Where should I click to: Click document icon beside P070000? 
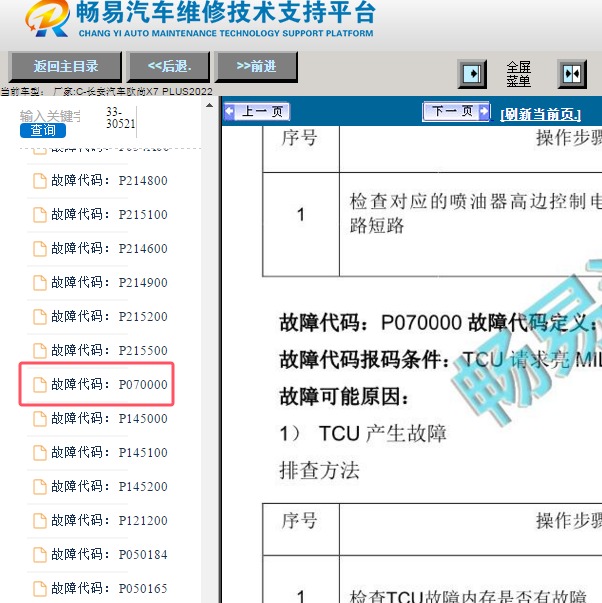[x=40, y=385]
